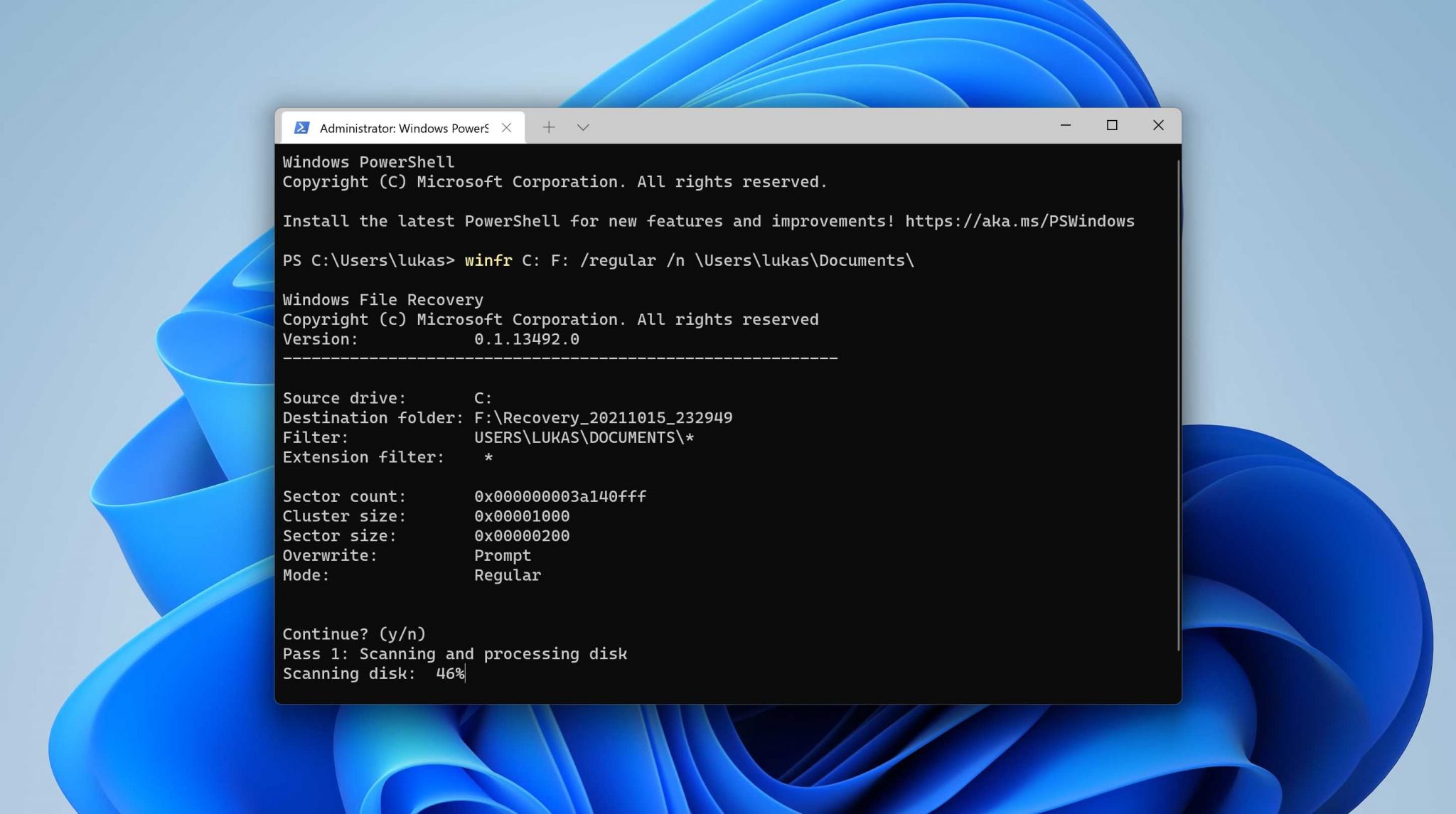Screen dimensions: 1456x814
Task: Click the https://aka.ms/PSWindows link
Action: click(x=1019, y=221)
